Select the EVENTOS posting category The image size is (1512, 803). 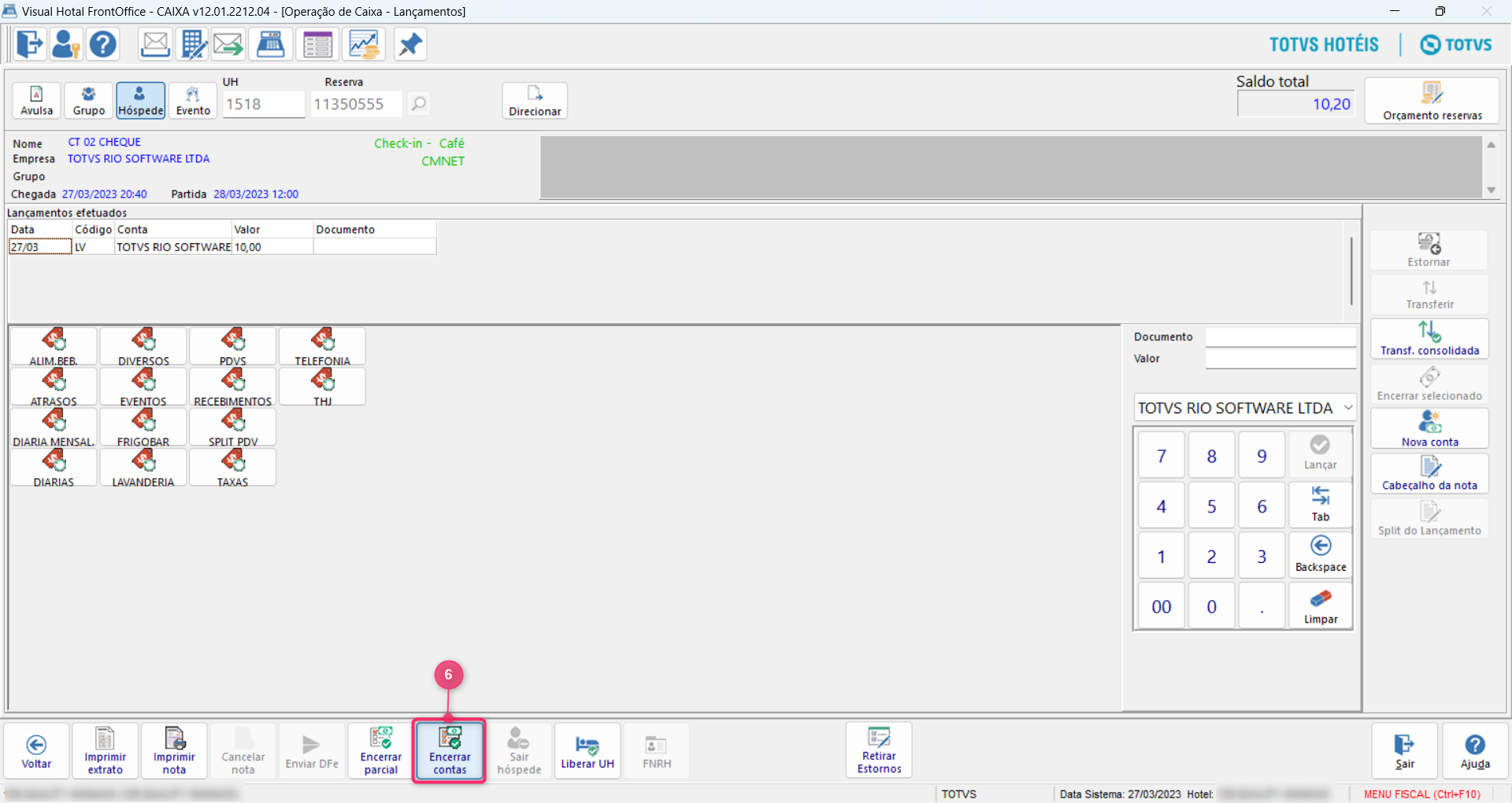click(x=143, y=387)
